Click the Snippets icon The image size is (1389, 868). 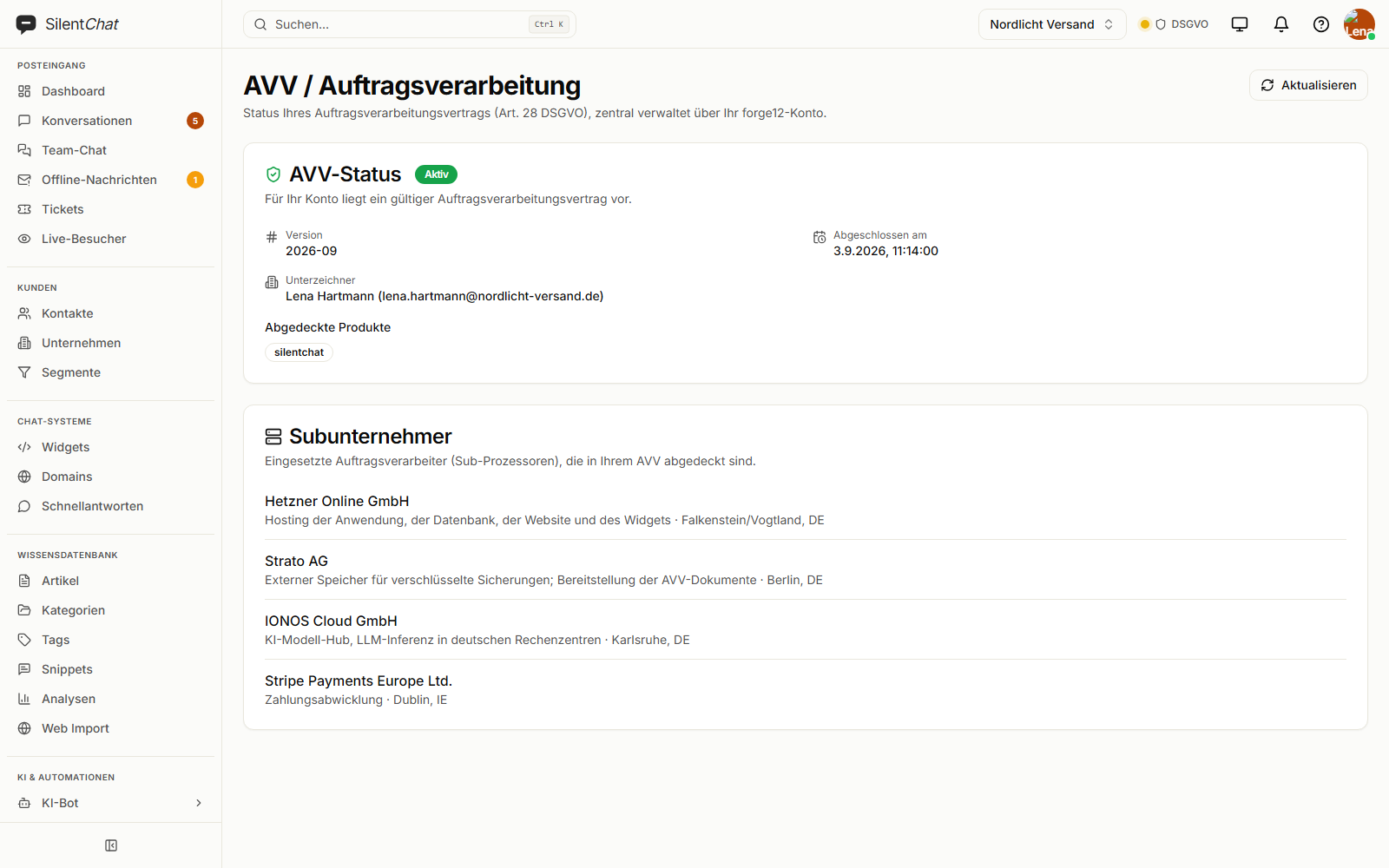point(24,669)
